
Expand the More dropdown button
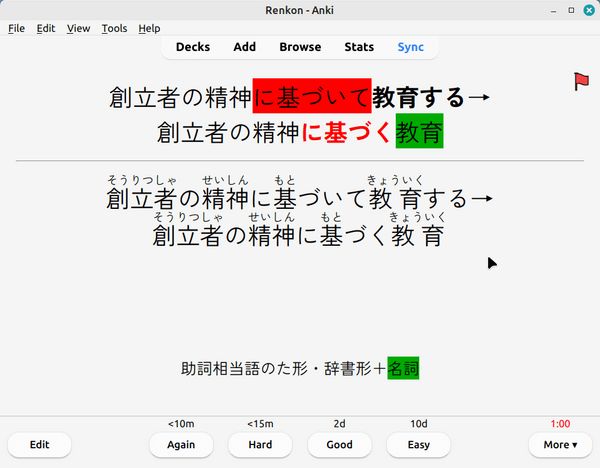pos(560,445)
